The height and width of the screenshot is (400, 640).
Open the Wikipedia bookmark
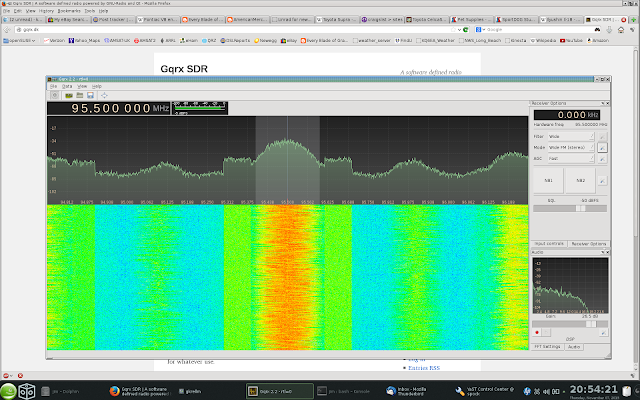543,40
